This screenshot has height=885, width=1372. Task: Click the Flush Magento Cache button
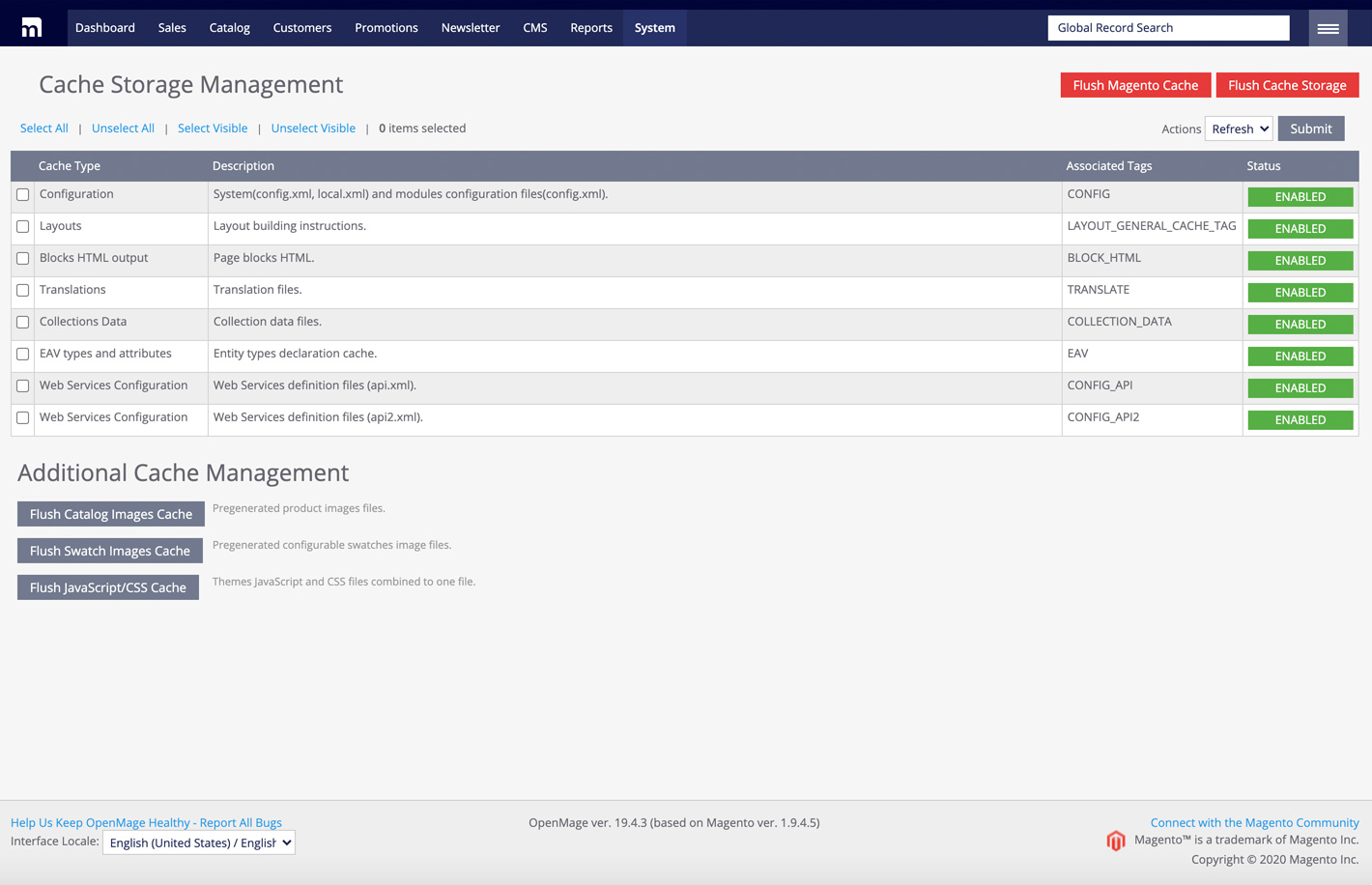point(1135,85)
